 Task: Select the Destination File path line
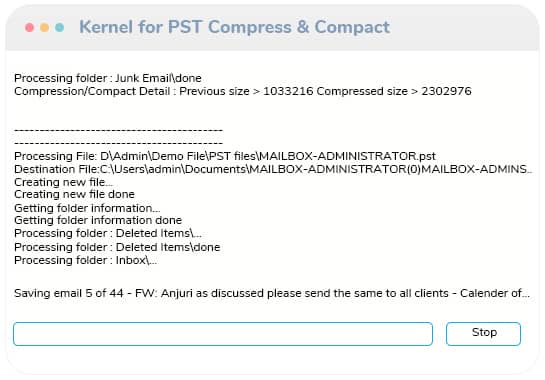coord(273,169)
